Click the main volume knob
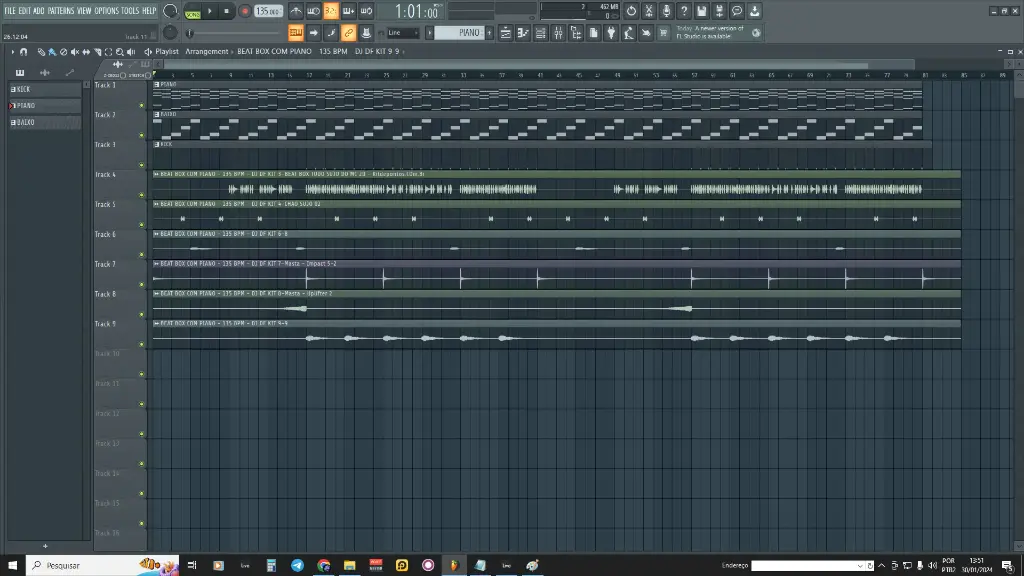The height and width of the screenshot is (576, 1024). (x=170, y=11)
